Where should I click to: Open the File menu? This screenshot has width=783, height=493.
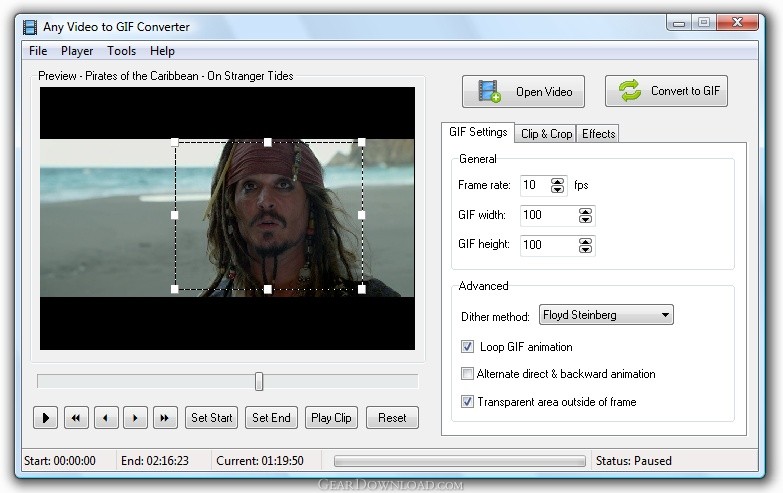(38, 51)
